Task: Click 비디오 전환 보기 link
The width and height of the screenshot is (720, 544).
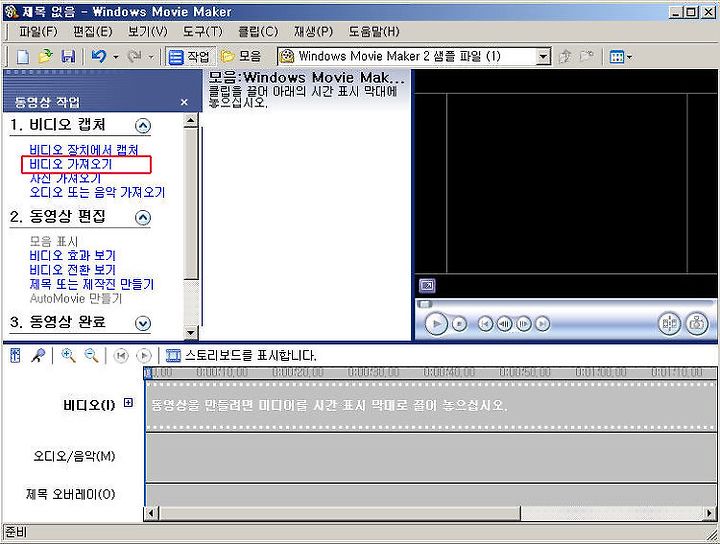Action: click(x=72, y=269)
